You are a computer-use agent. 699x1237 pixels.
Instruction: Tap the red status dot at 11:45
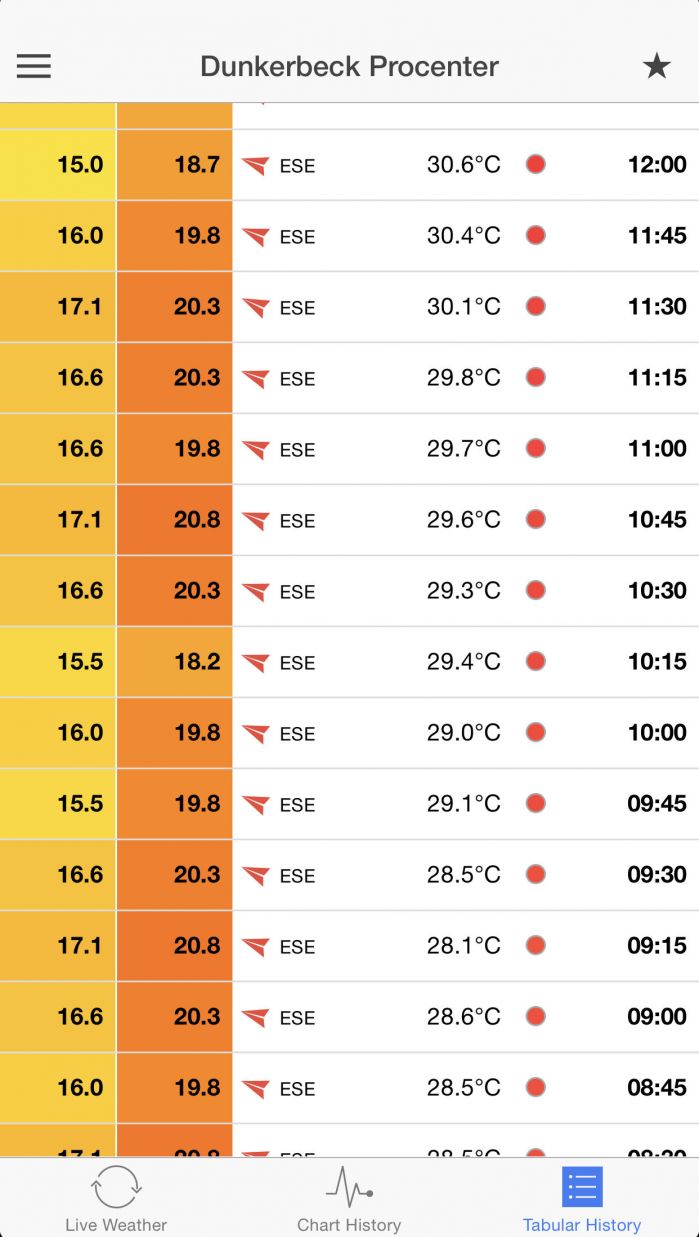536,235
